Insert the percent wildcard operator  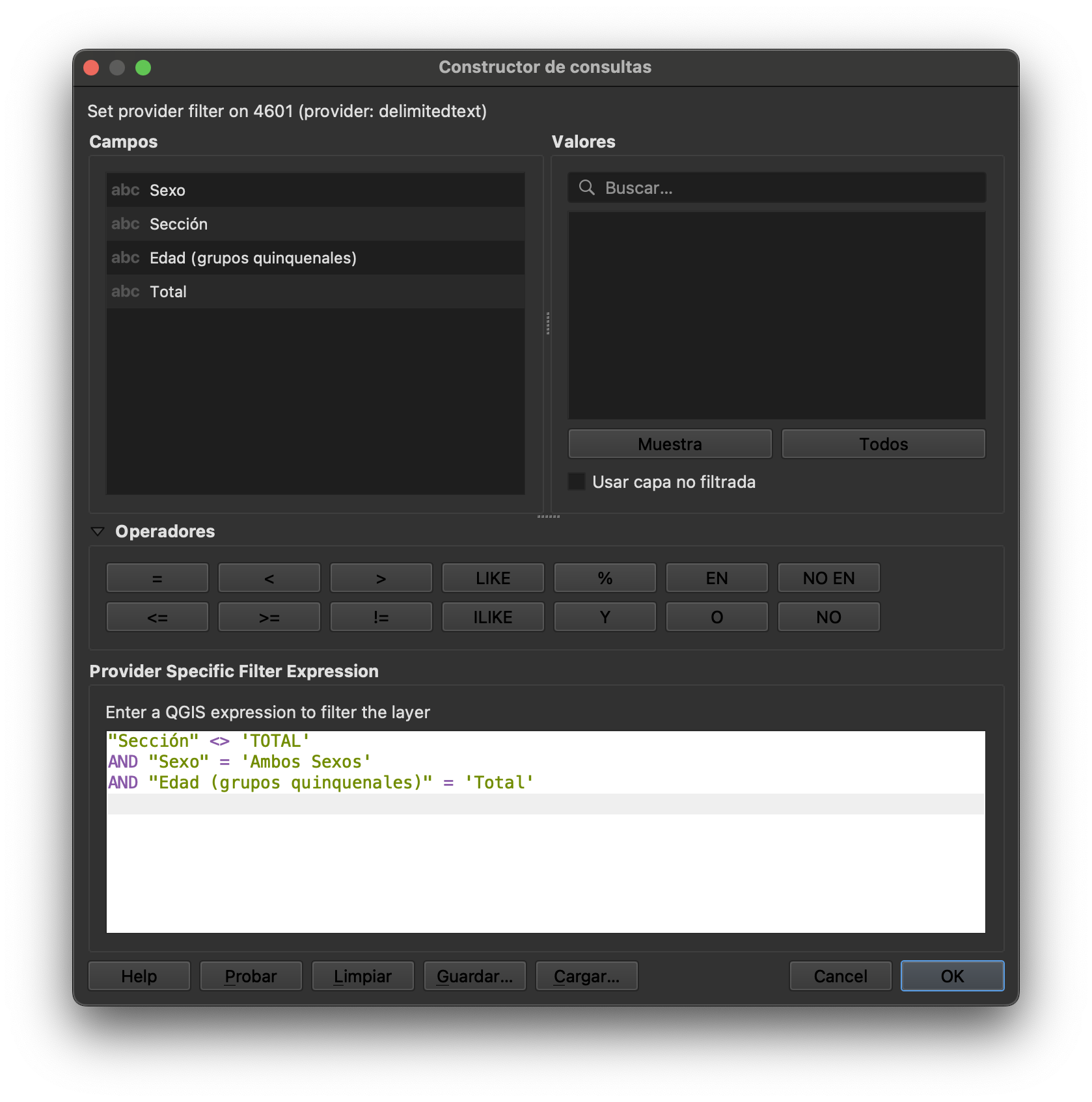point(605,578)
